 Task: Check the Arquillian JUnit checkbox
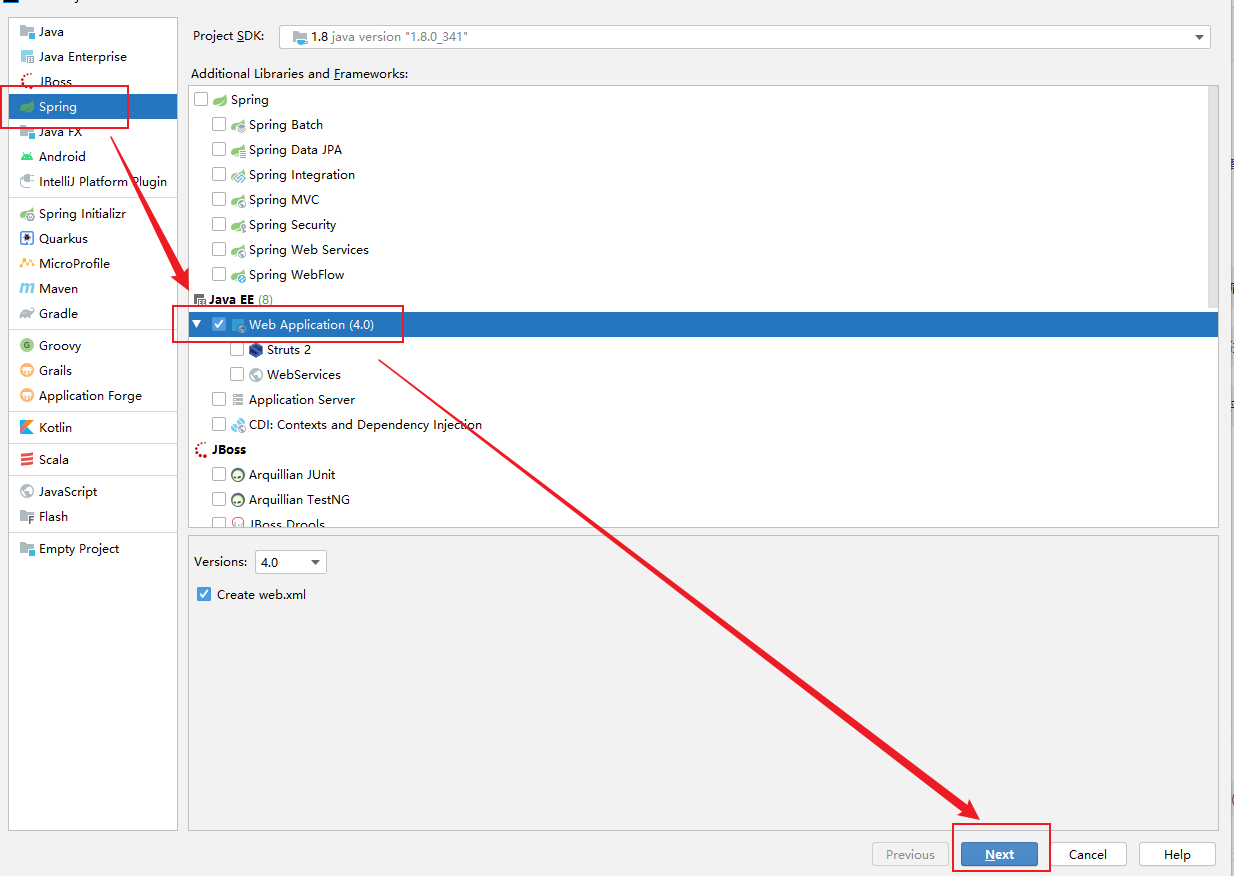tap(219, 475)
